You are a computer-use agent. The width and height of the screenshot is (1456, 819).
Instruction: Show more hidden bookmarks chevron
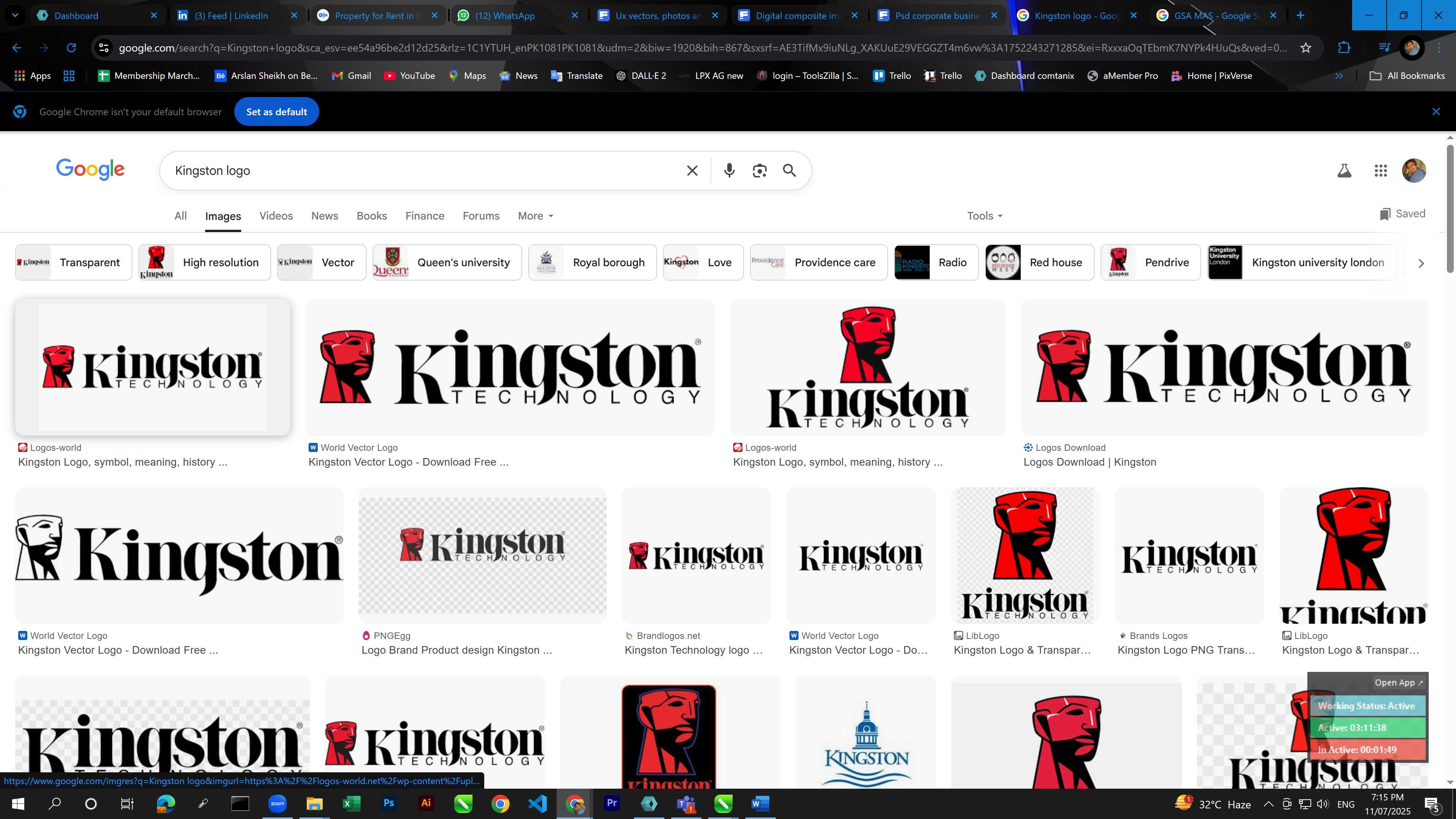[1339, 76]
